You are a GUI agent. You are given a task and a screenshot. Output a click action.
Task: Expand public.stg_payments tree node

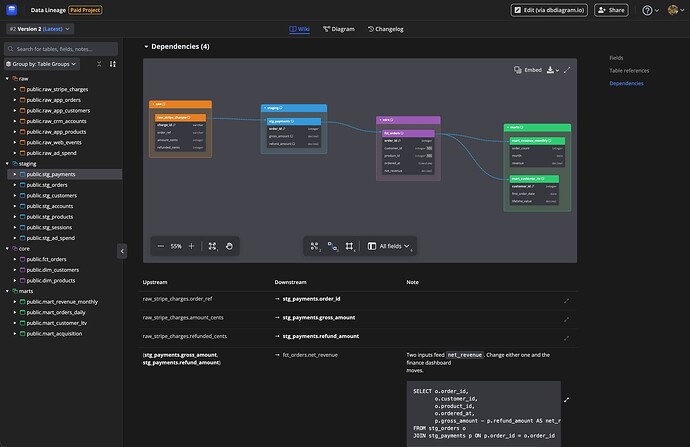pyautogui.click(x=15, y=174)
